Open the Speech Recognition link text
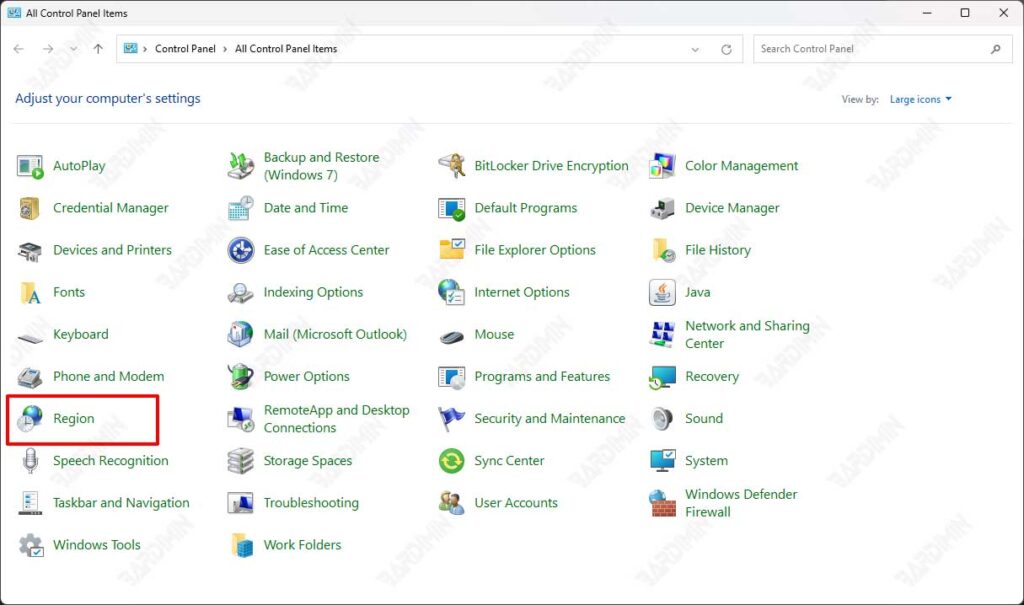 point(110,461)
